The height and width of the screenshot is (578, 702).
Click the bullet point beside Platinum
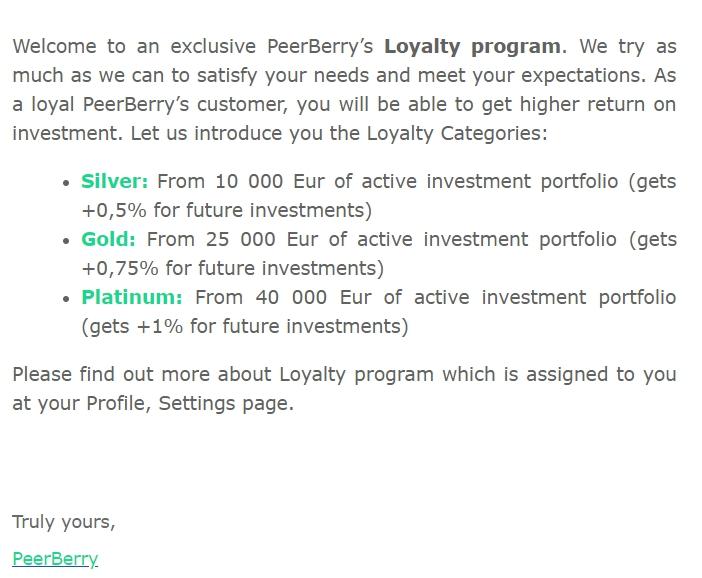coord(66,298)
